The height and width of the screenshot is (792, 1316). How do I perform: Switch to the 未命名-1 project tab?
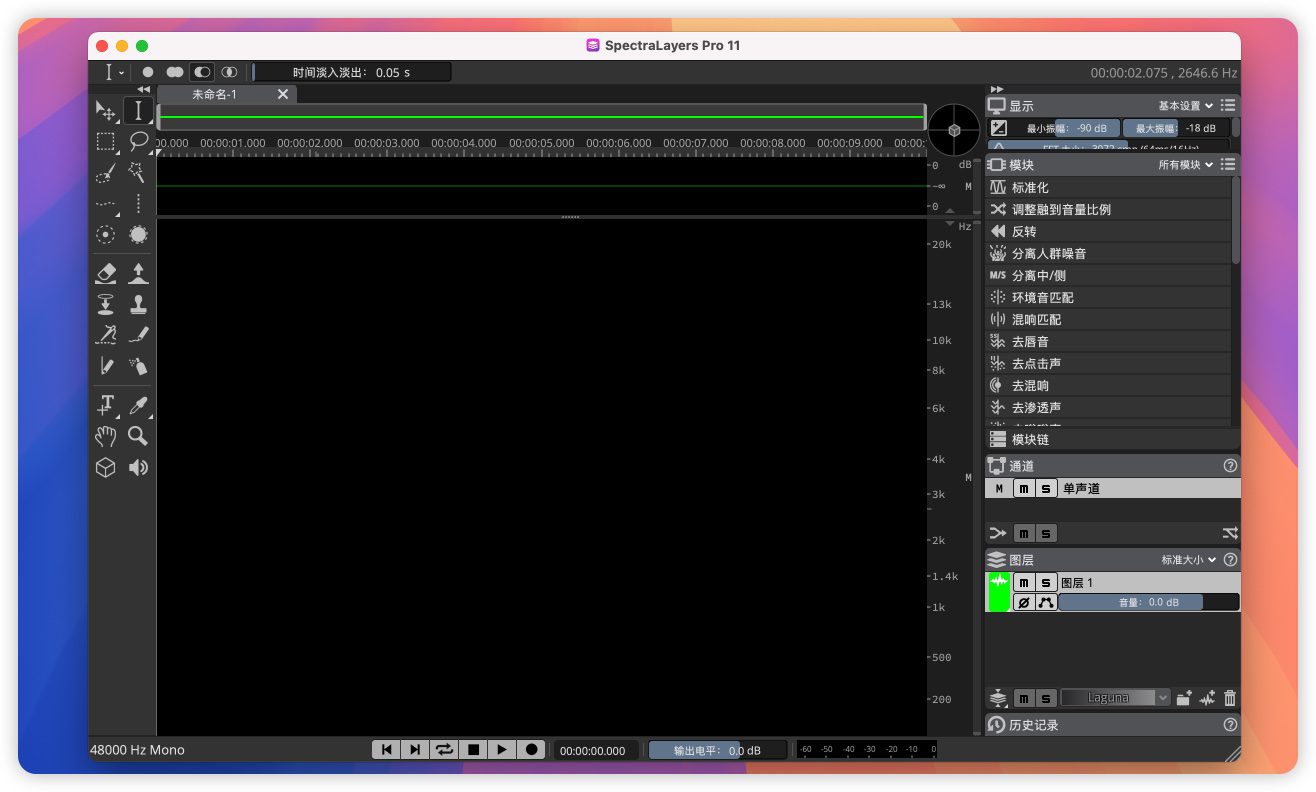click(x=215, y=94)
